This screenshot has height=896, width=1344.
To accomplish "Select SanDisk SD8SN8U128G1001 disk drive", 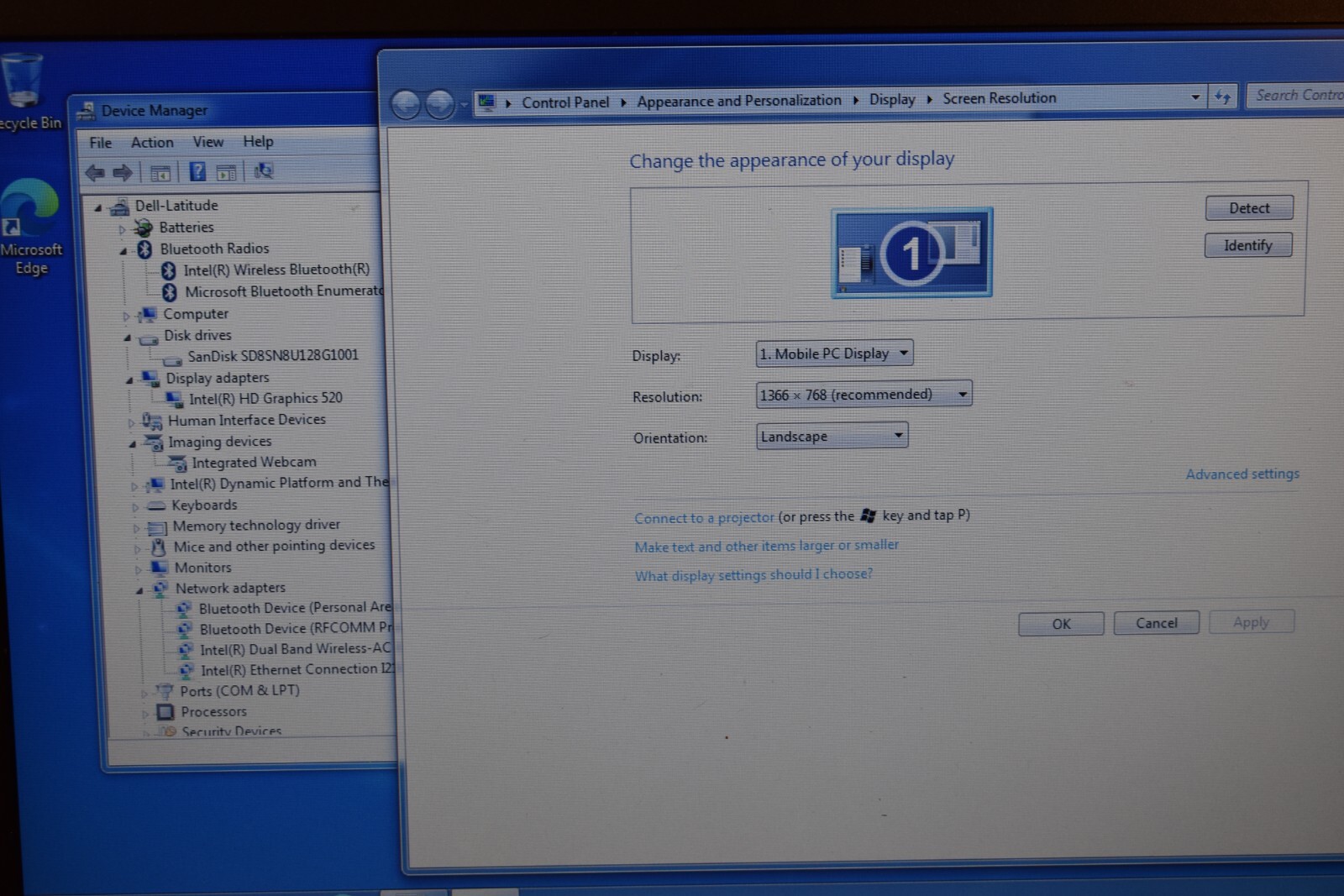I will [272, 355].
